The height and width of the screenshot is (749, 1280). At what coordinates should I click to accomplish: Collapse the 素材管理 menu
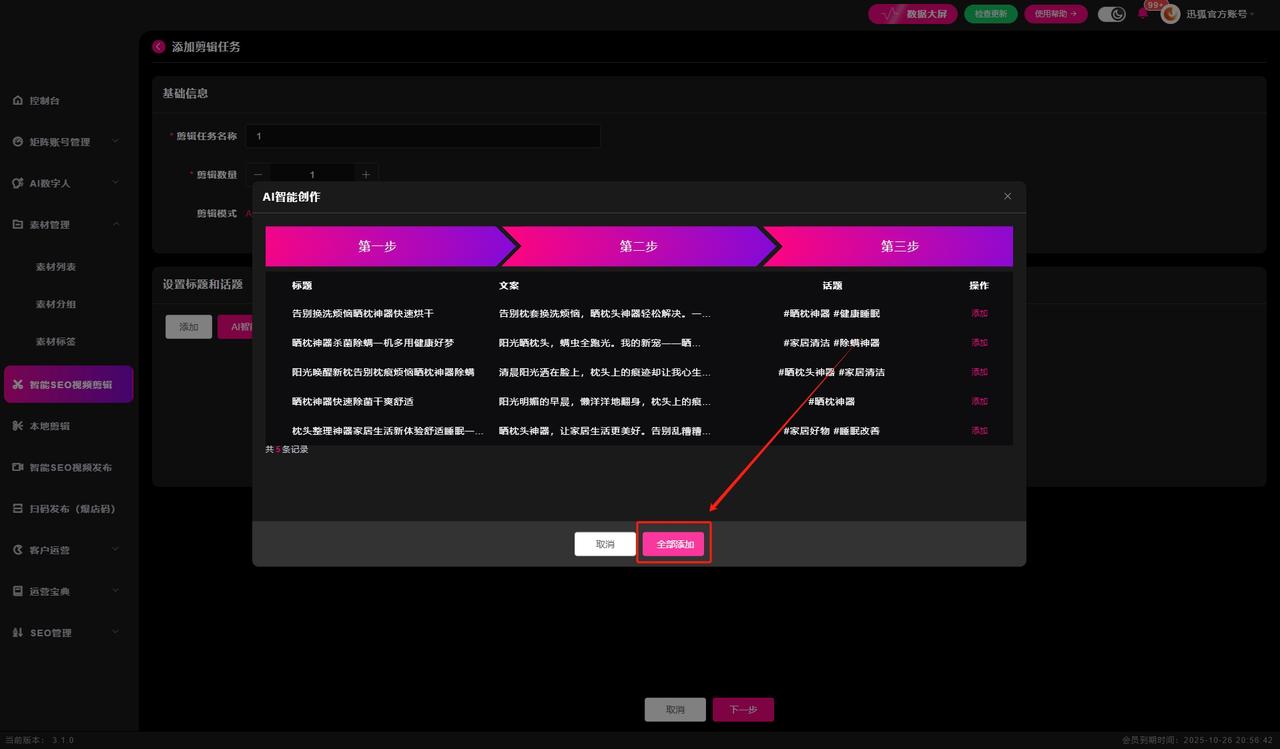pos(115,225)
